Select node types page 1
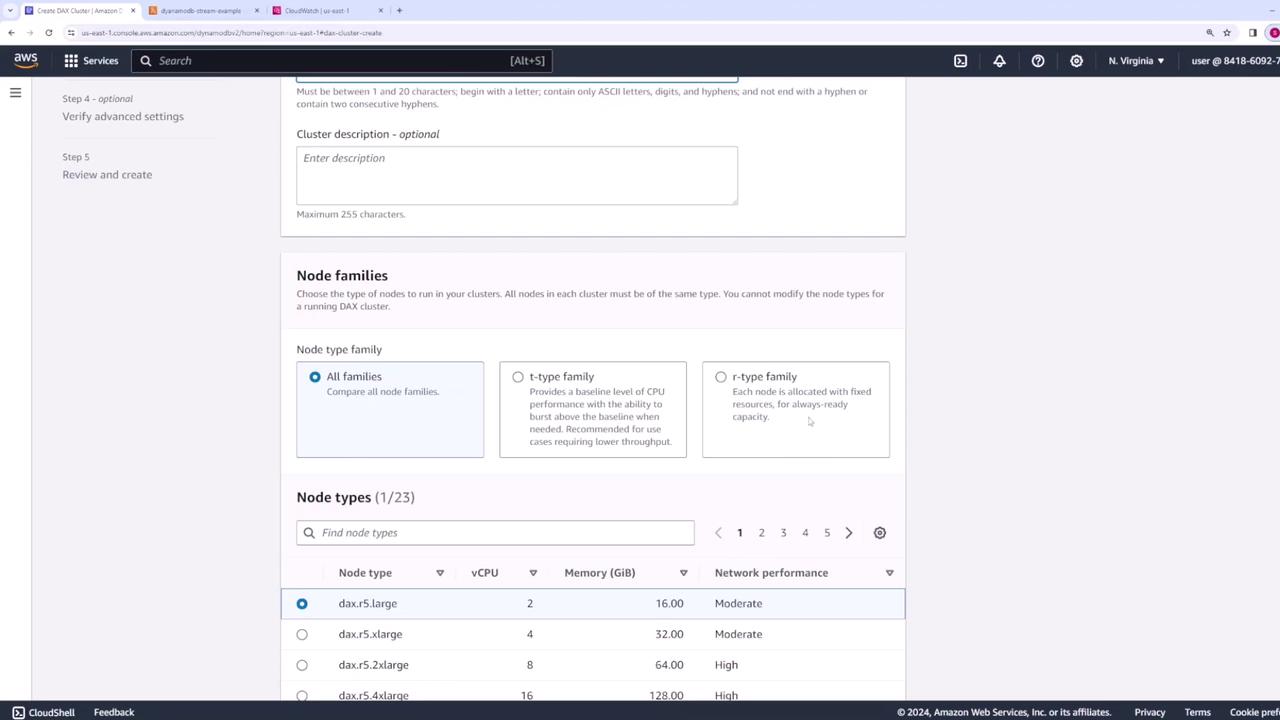Screen dimensions: 1280x720 [x=740, y=533]
